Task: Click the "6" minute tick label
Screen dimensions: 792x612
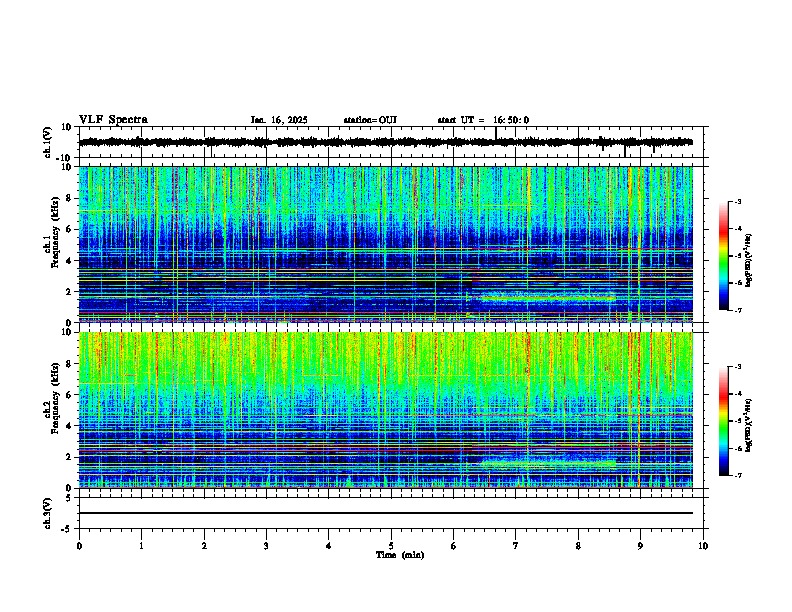Action: point(453,546)
